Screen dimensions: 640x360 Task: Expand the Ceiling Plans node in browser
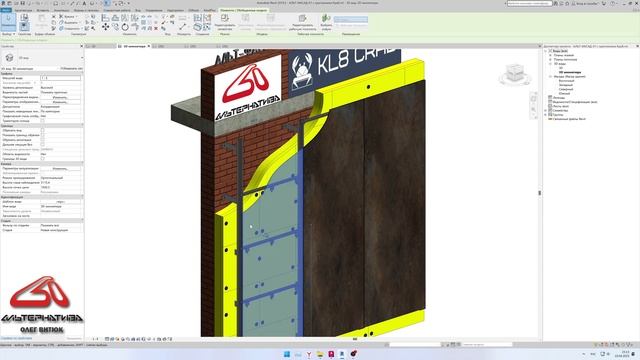click(550, 60)
